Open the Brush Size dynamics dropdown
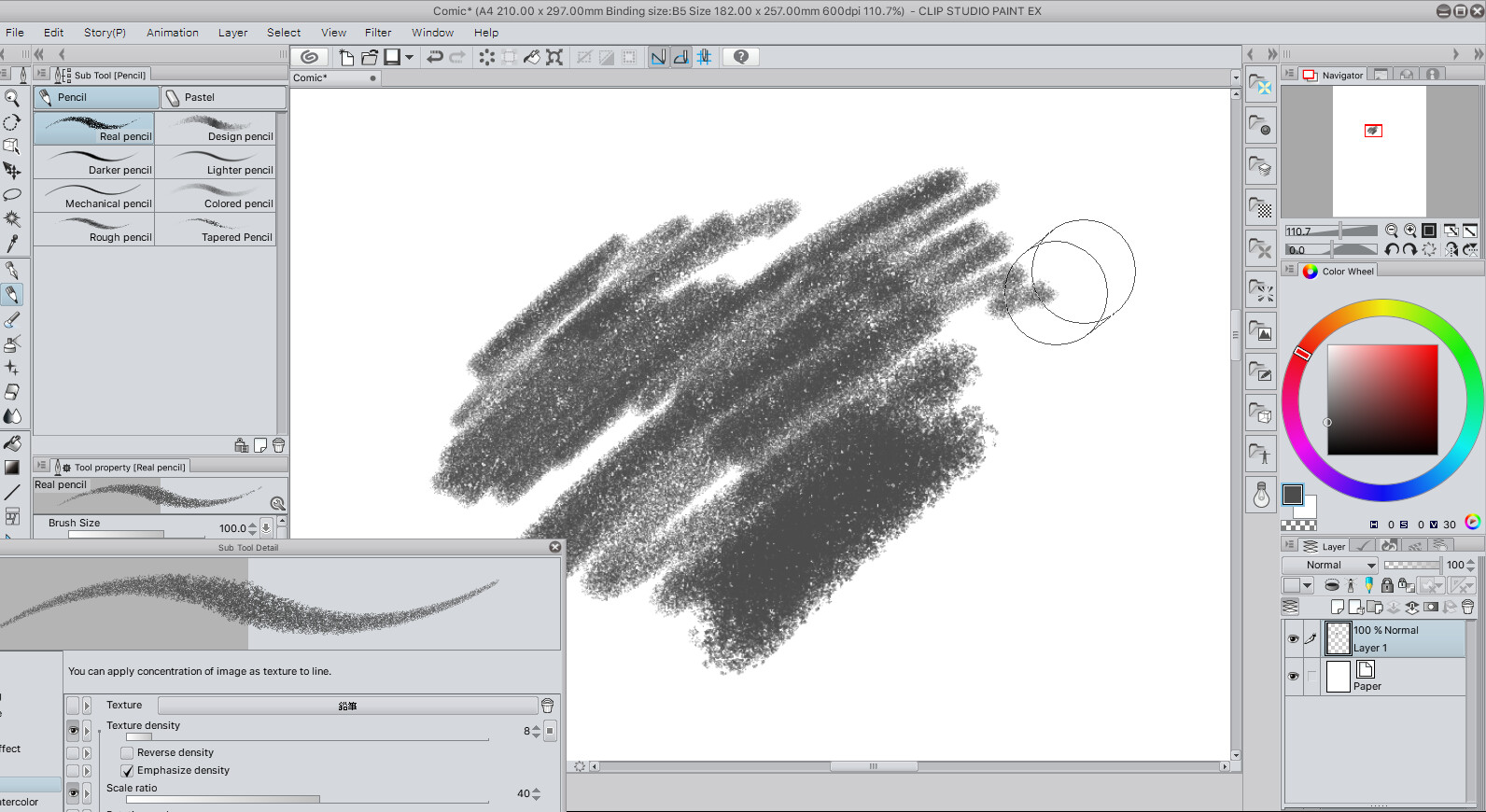 (266, 527)
